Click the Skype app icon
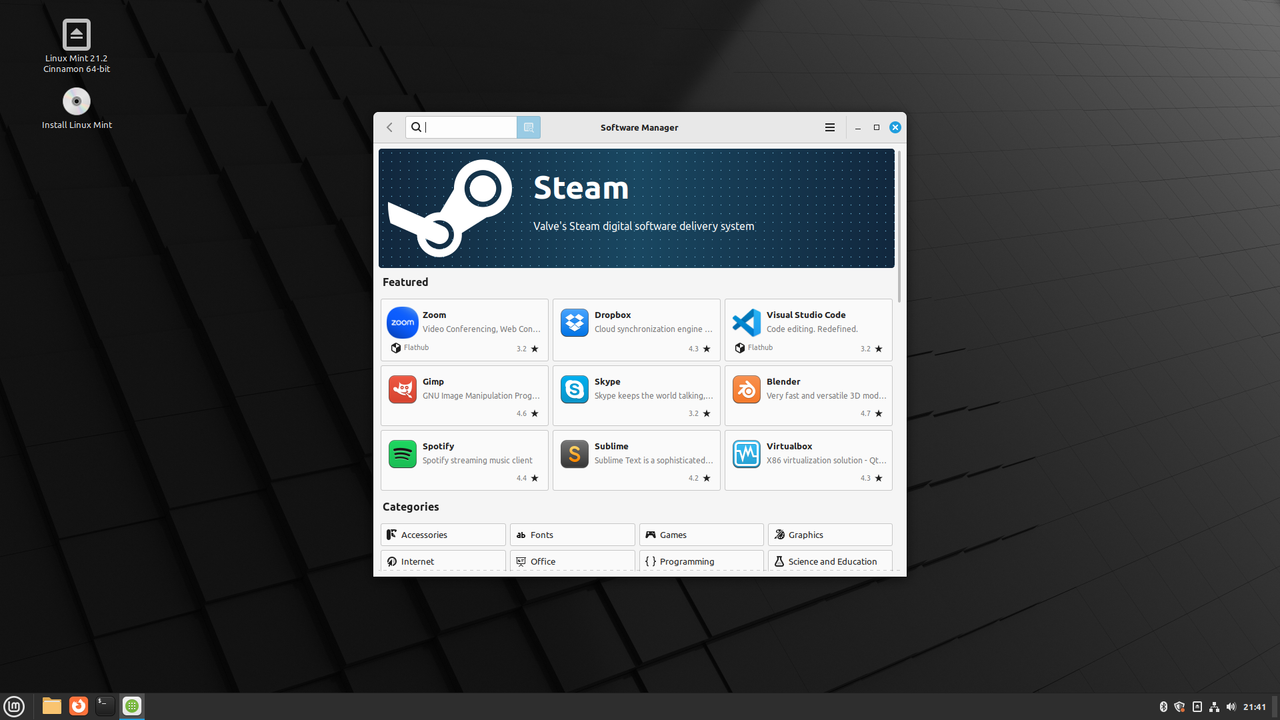The image size is (1280, 720). pyautogui.click(x=574, y=389)
